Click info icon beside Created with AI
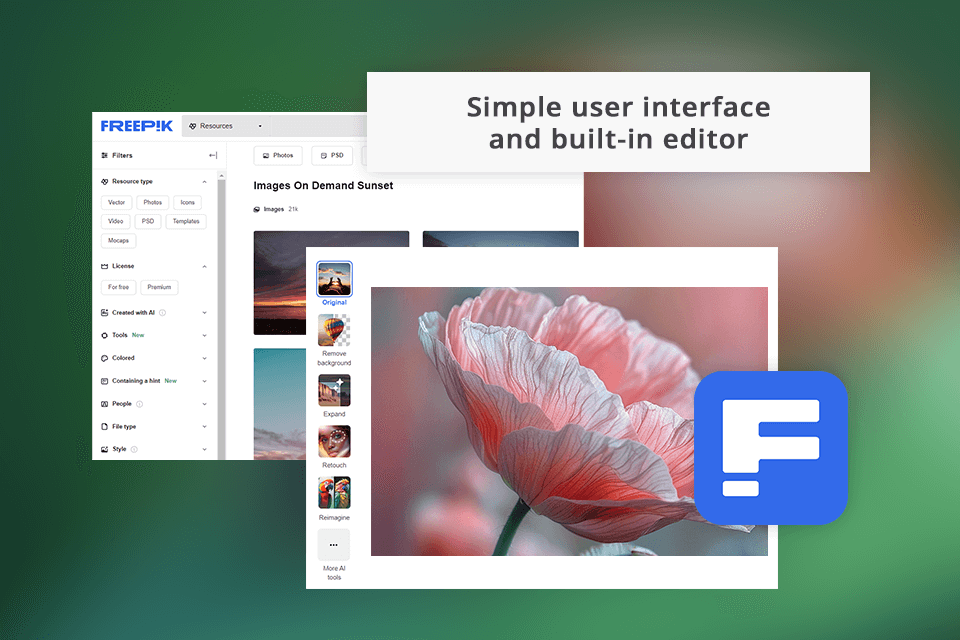 pyautogui.click(x=162, y=313)
